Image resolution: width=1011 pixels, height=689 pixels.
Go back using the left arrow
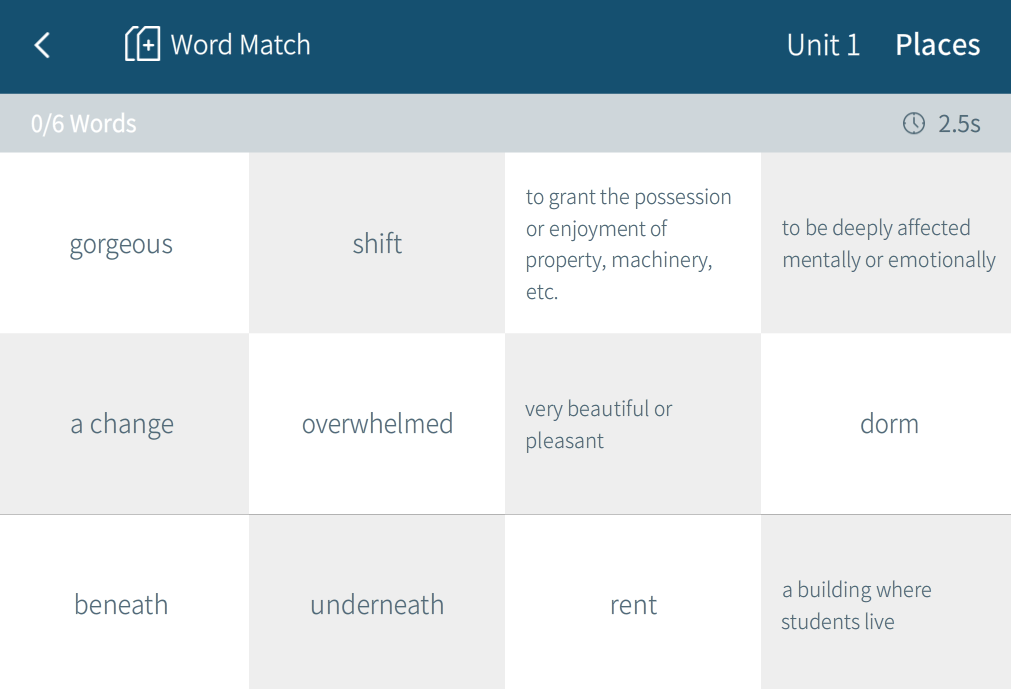point(42,45)
